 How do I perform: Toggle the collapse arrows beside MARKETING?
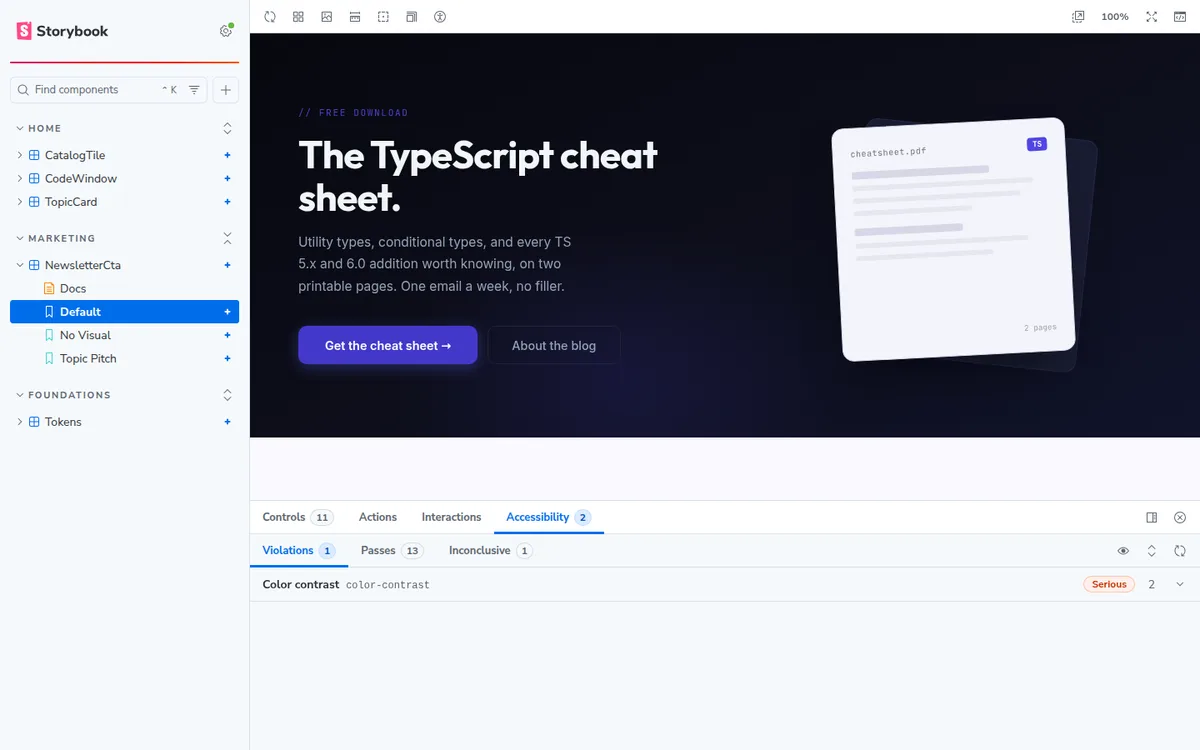[227, 238]
